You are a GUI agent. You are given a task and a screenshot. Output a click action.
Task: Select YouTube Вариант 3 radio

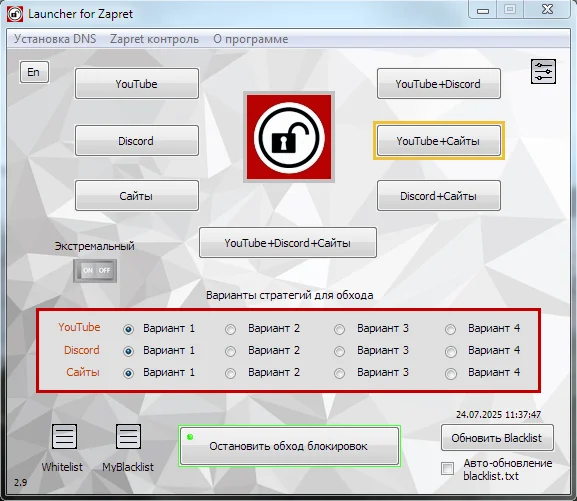[x=339, y=329]
